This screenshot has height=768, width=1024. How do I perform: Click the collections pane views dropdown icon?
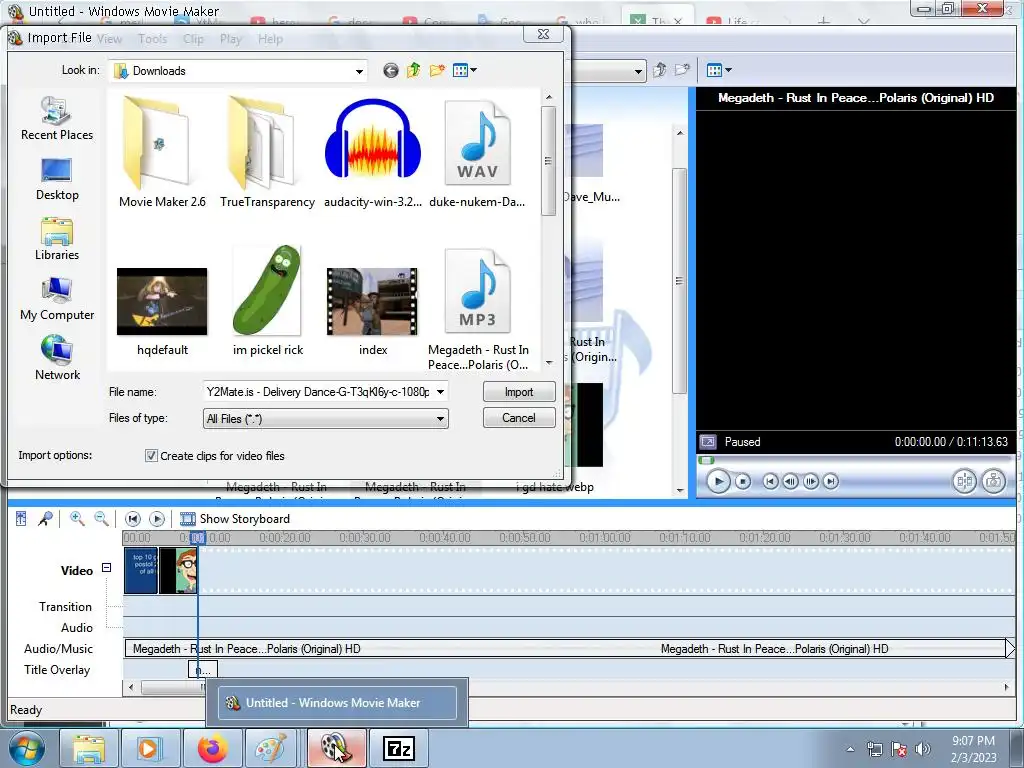719,70
